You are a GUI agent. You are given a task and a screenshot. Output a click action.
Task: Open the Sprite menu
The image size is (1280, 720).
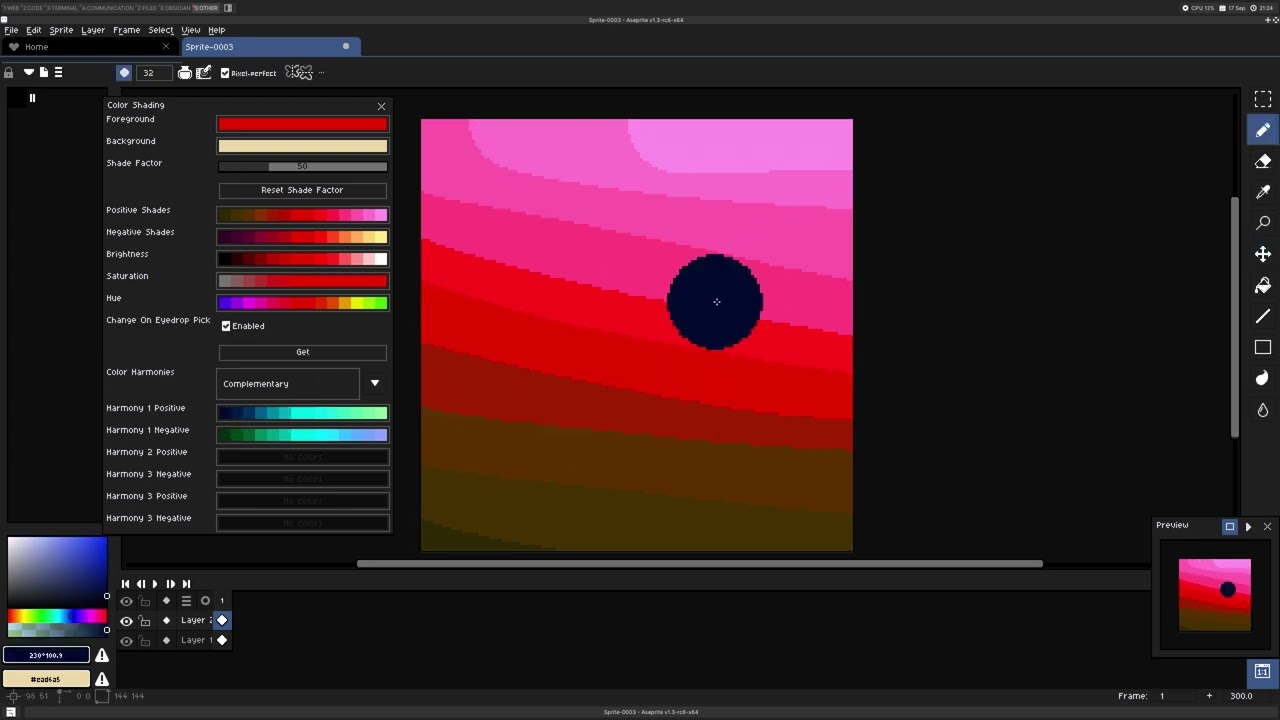coord(61,30)
